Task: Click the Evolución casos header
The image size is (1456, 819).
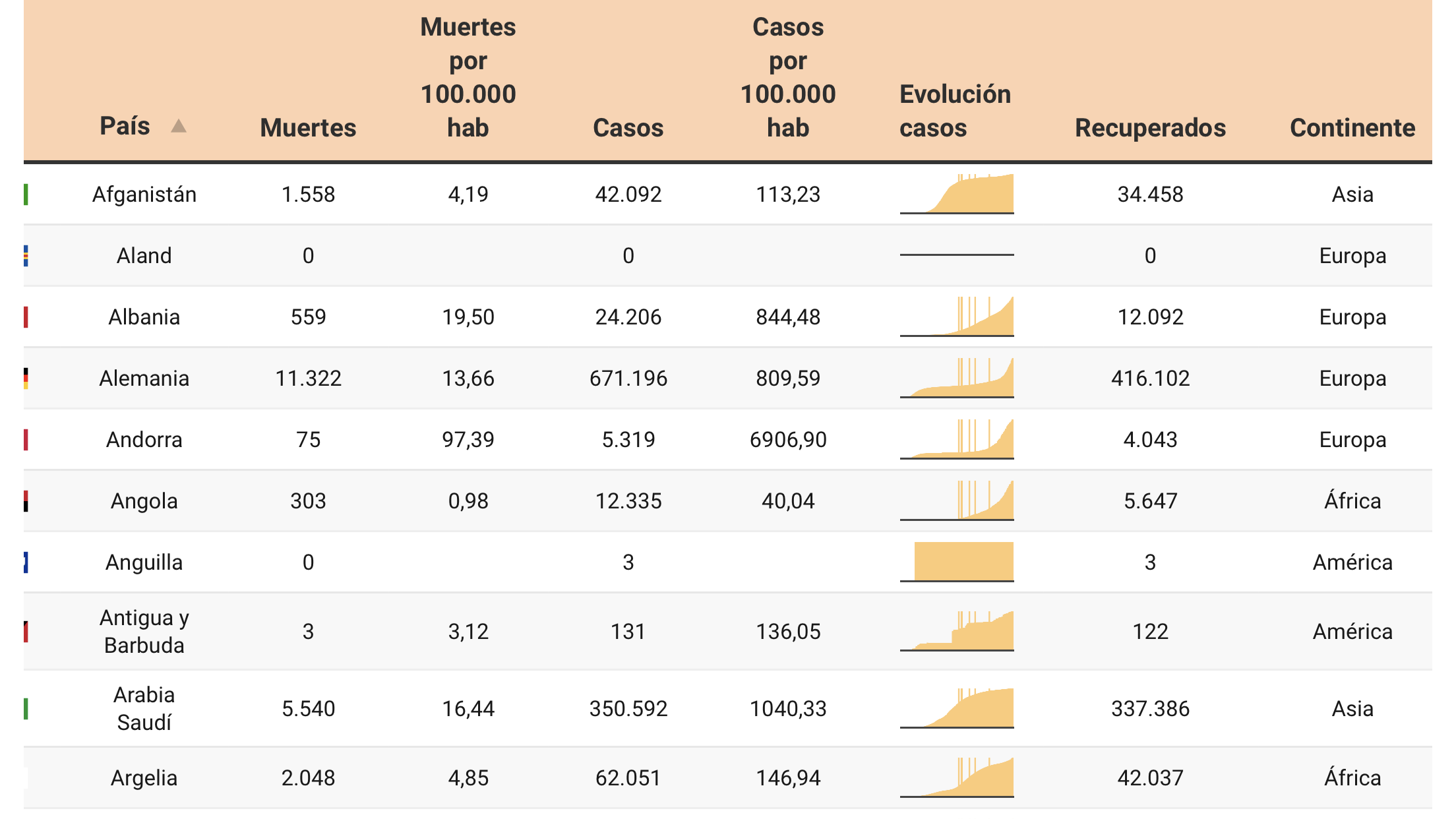Action: (956, 111)
